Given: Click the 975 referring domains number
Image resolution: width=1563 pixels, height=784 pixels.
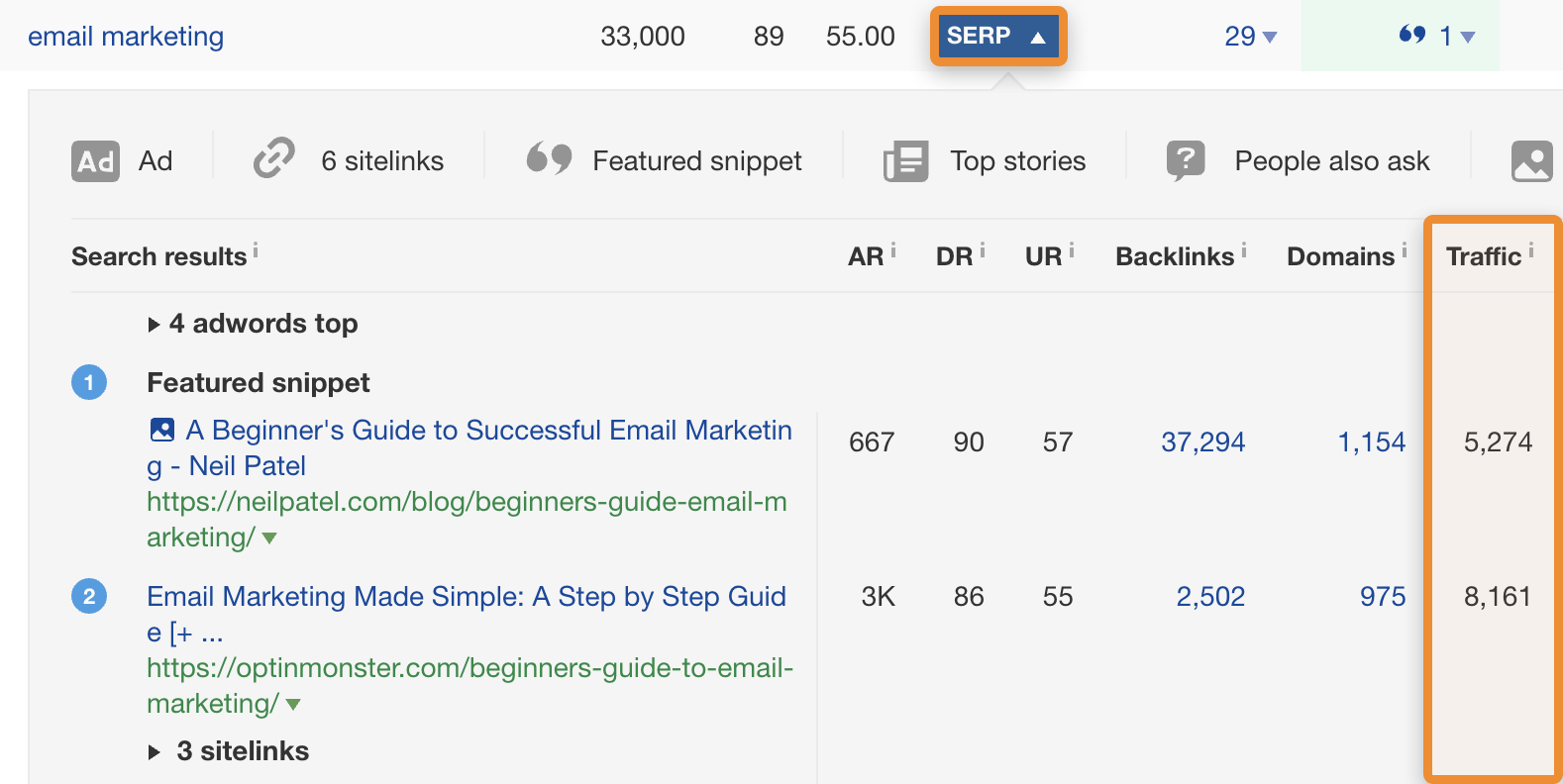Looking at the screenshot, I should 1382,597.
